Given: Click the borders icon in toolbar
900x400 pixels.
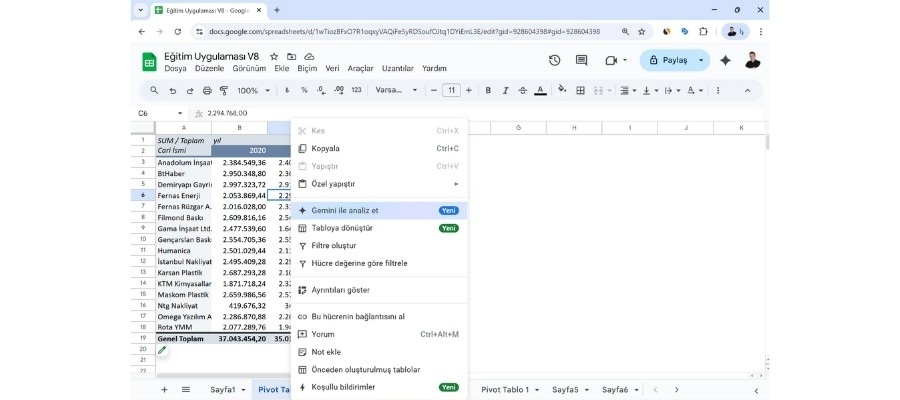Looking at the screenshot, I should (x=580, y=90).
